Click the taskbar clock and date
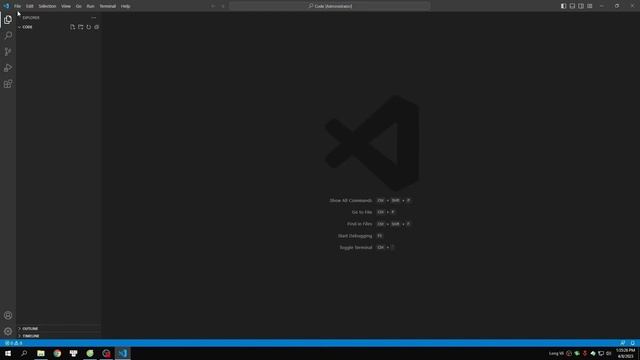Image resolution: width=640 pixels, height=360 pixels. (x=625, y=353)
